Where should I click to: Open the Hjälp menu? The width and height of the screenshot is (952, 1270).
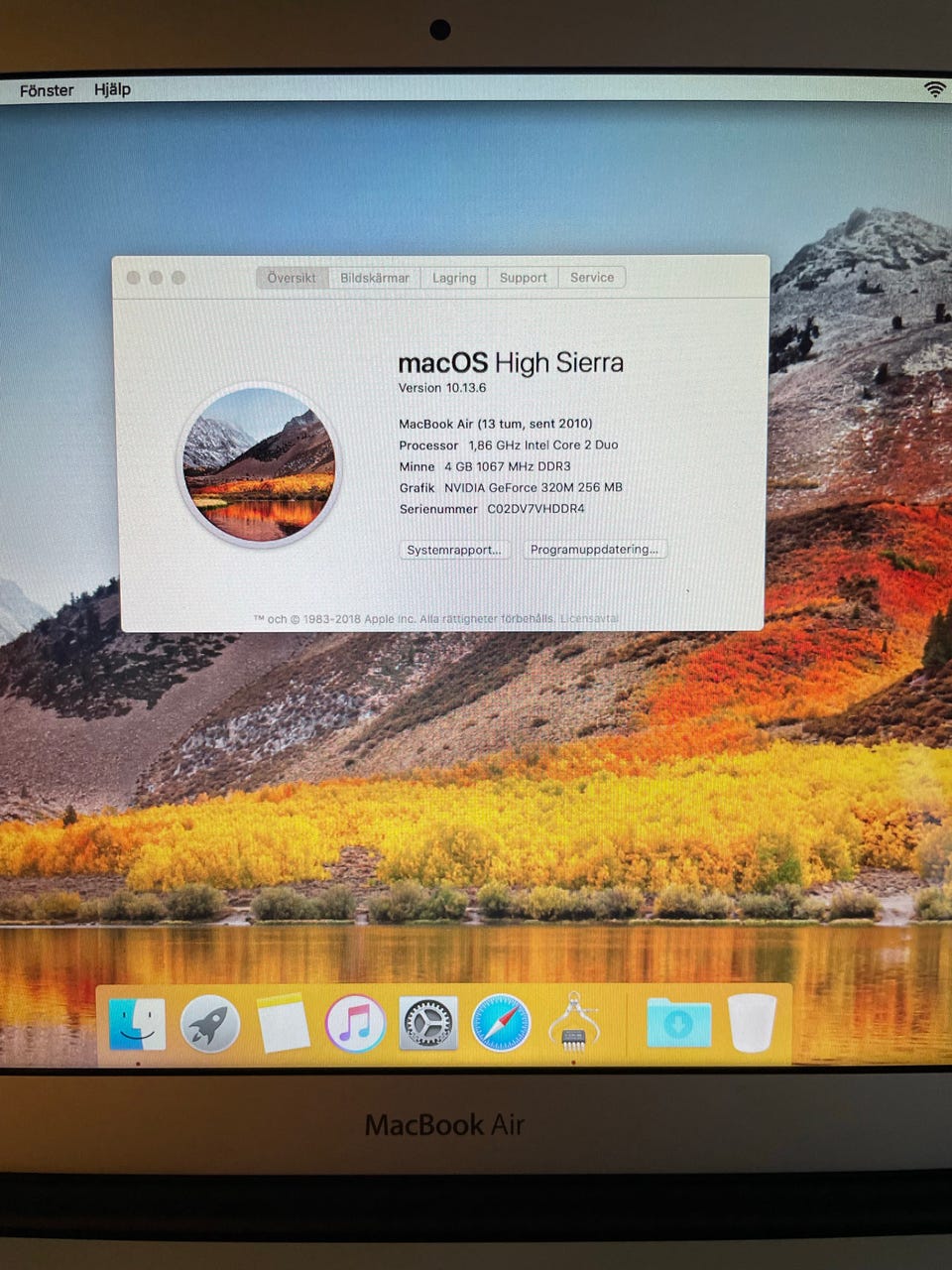pyautogui.click(x=112, y=89)
